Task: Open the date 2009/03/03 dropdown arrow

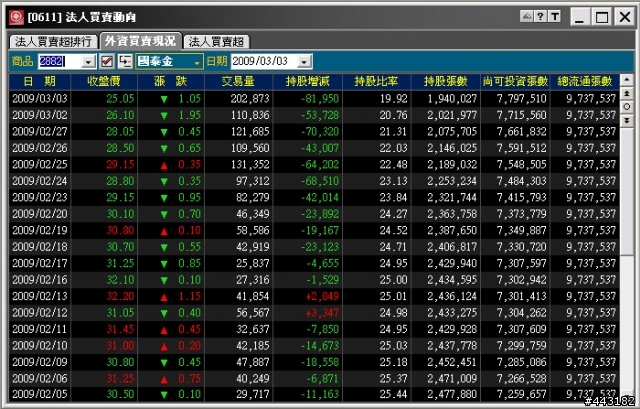Action: click(304, 62)
